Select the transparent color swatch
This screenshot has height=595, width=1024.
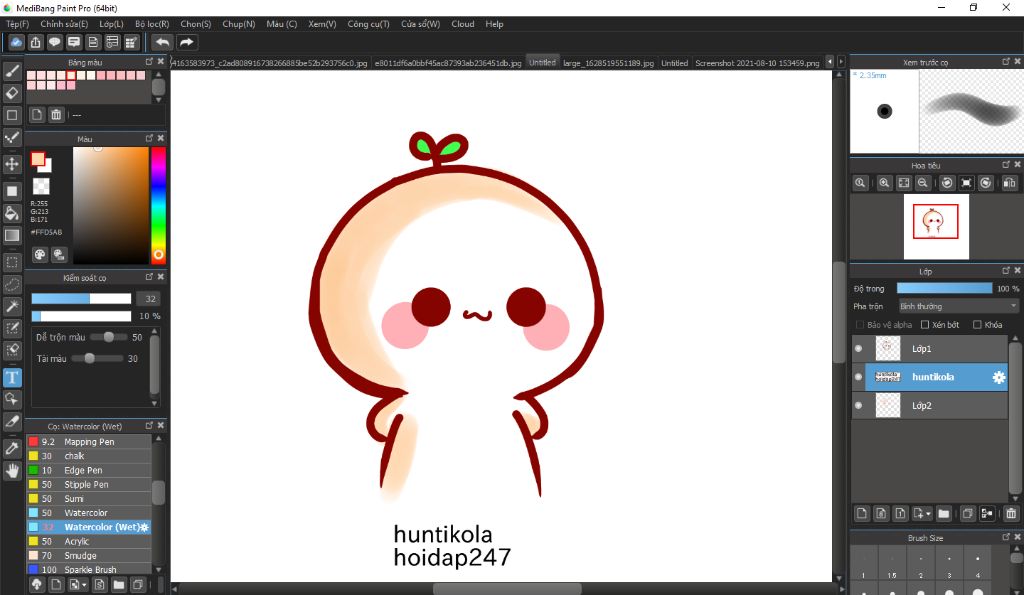coord(41,186)
